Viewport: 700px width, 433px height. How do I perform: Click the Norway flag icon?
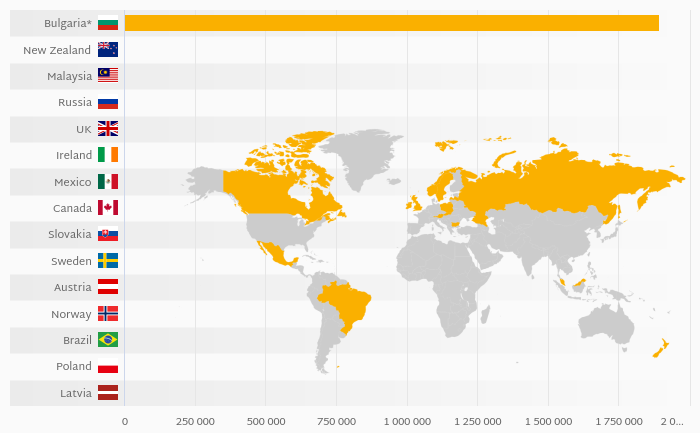108,314
